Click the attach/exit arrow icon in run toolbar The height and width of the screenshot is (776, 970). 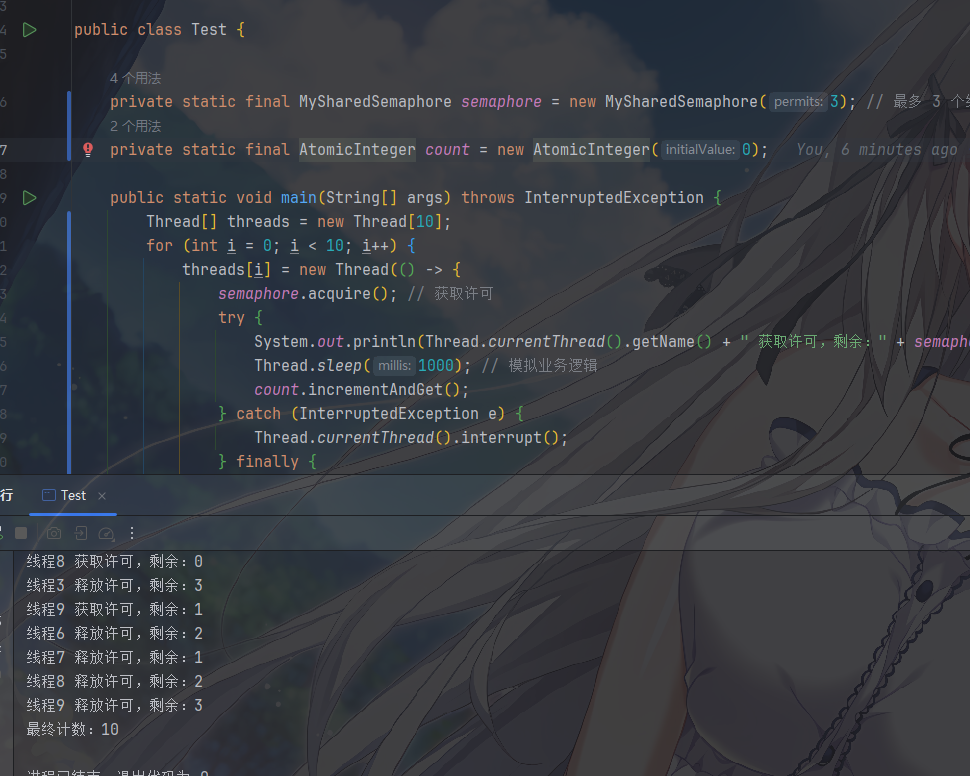(80, 534)
